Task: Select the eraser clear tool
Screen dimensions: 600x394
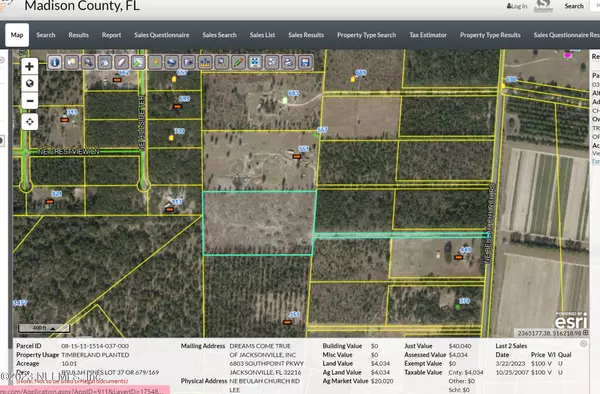Action: pyautogui.click(x=121, y=62)
